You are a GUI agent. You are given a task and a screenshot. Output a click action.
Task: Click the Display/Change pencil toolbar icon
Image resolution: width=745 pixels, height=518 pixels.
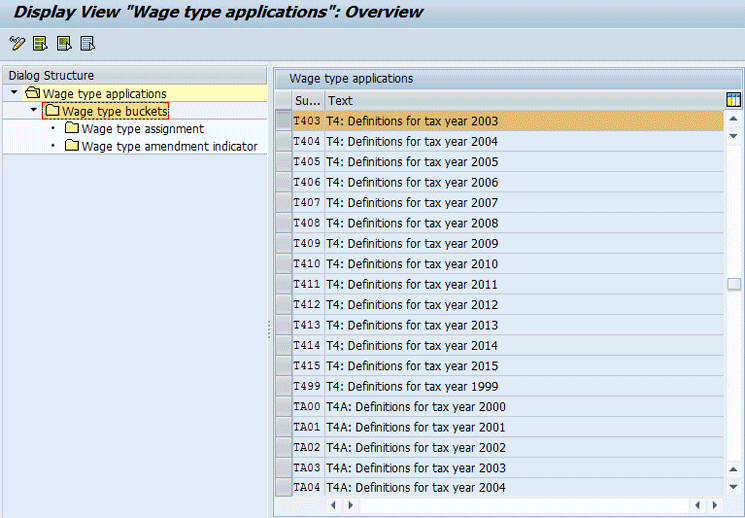tap(17, 43)
